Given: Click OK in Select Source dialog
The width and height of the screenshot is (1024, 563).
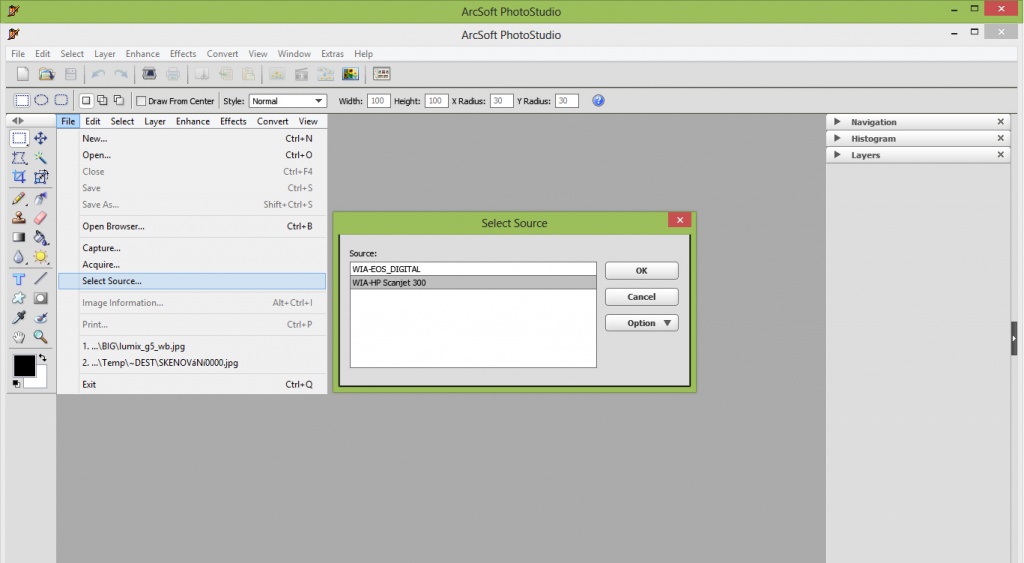Looking at the screenshot, I should 641,270.
